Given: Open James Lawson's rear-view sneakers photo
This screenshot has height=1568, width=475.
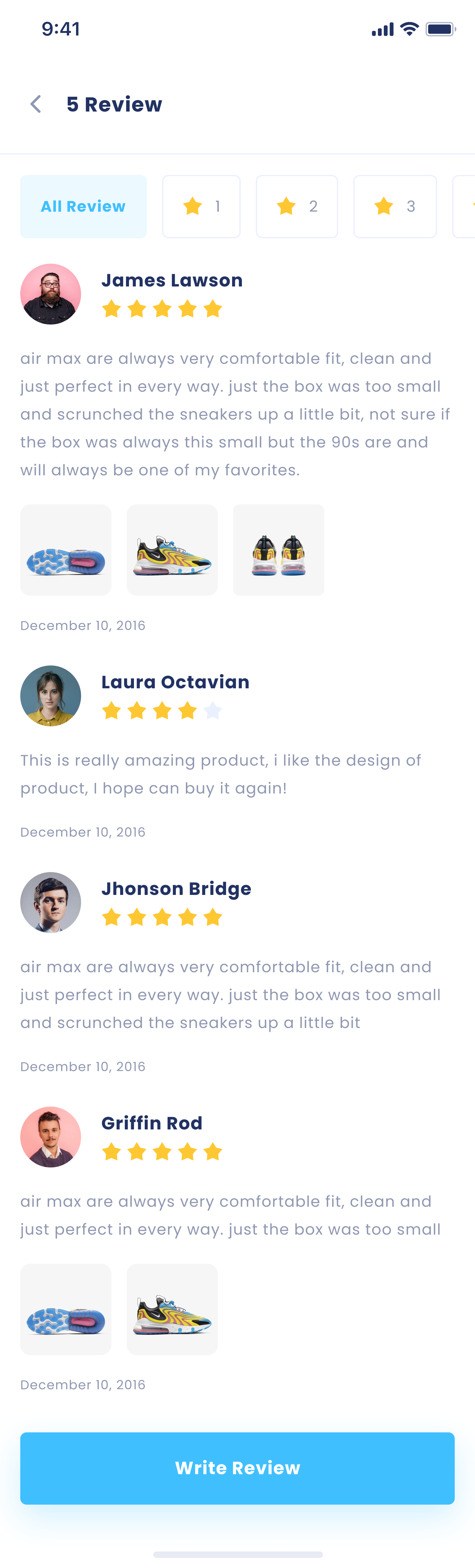Looking at the screenshot, I should (279, 549).
